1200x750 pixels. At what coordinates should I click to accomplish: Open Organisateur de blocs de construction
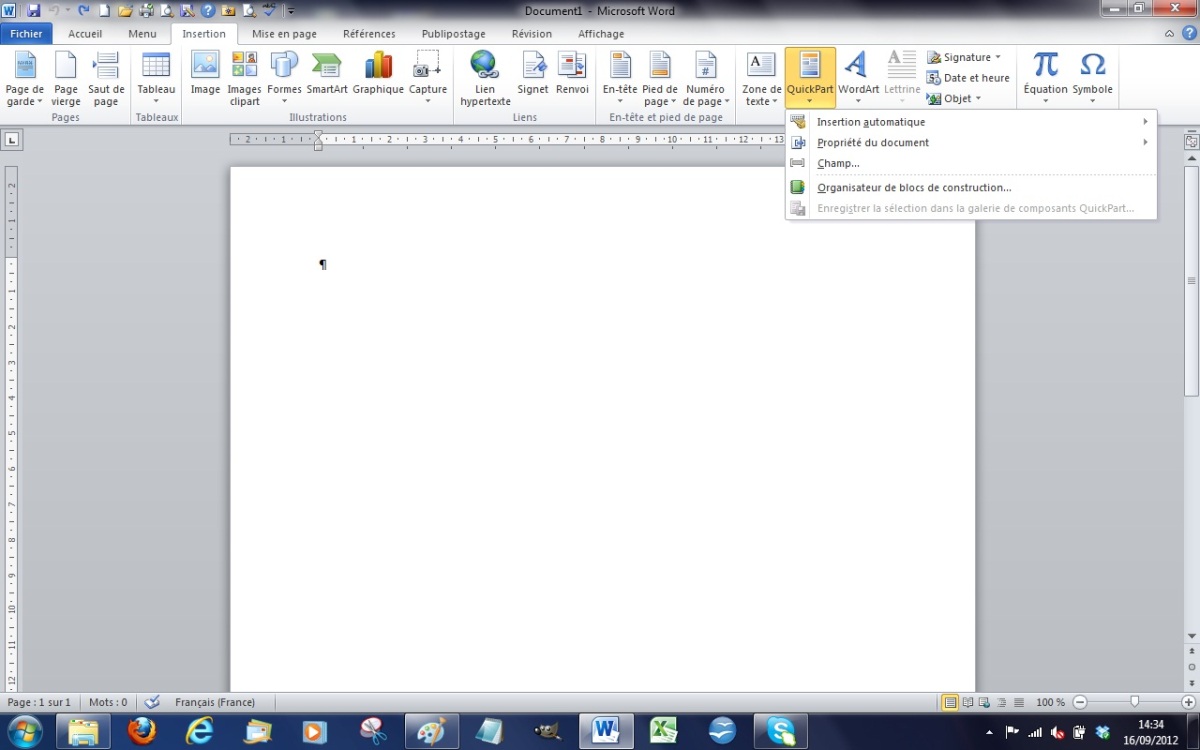[x=971, y=187]
